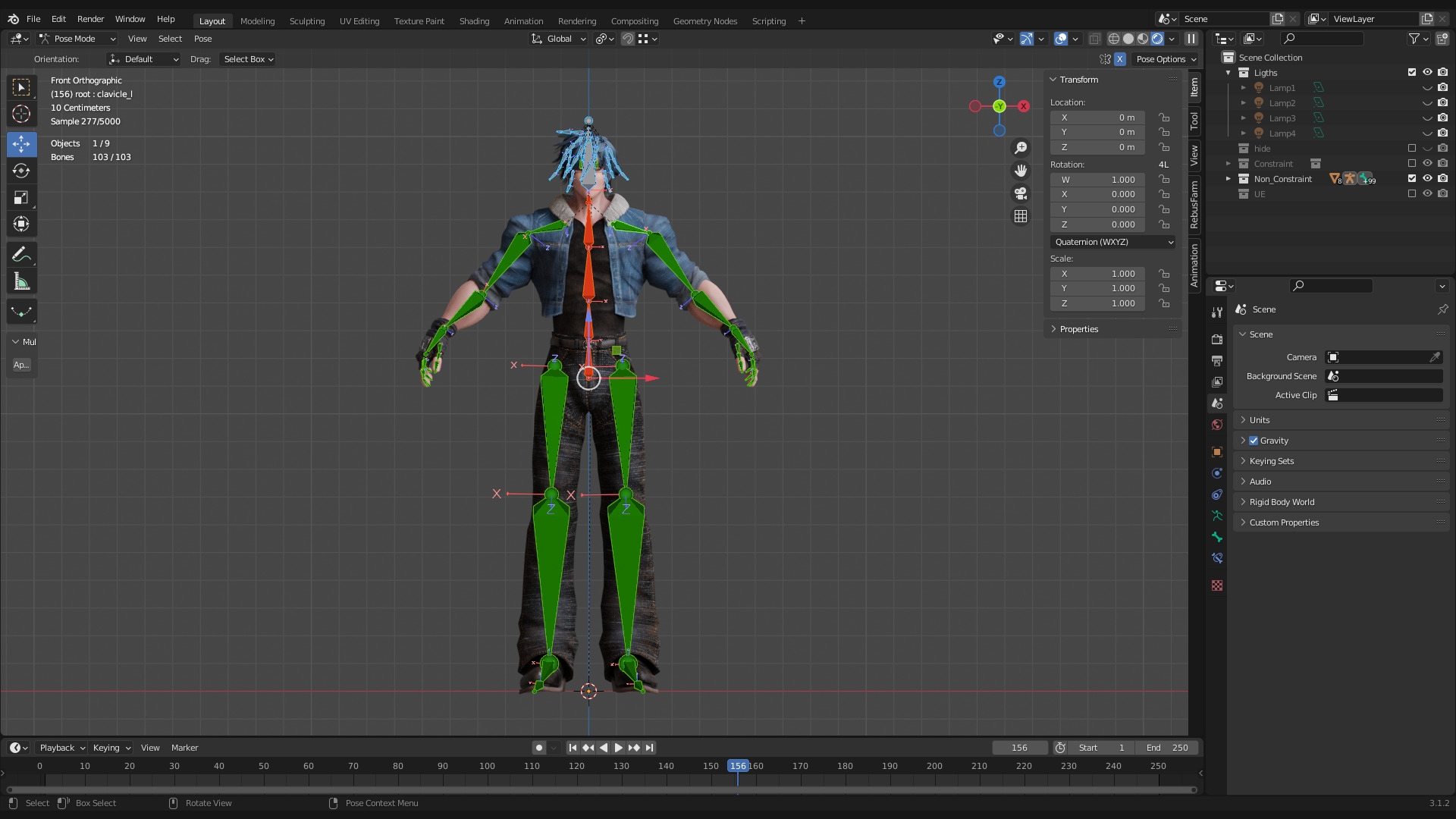Open the Object properties tab
This screenshot has height=819, width=1456.
click(1217, 452)
